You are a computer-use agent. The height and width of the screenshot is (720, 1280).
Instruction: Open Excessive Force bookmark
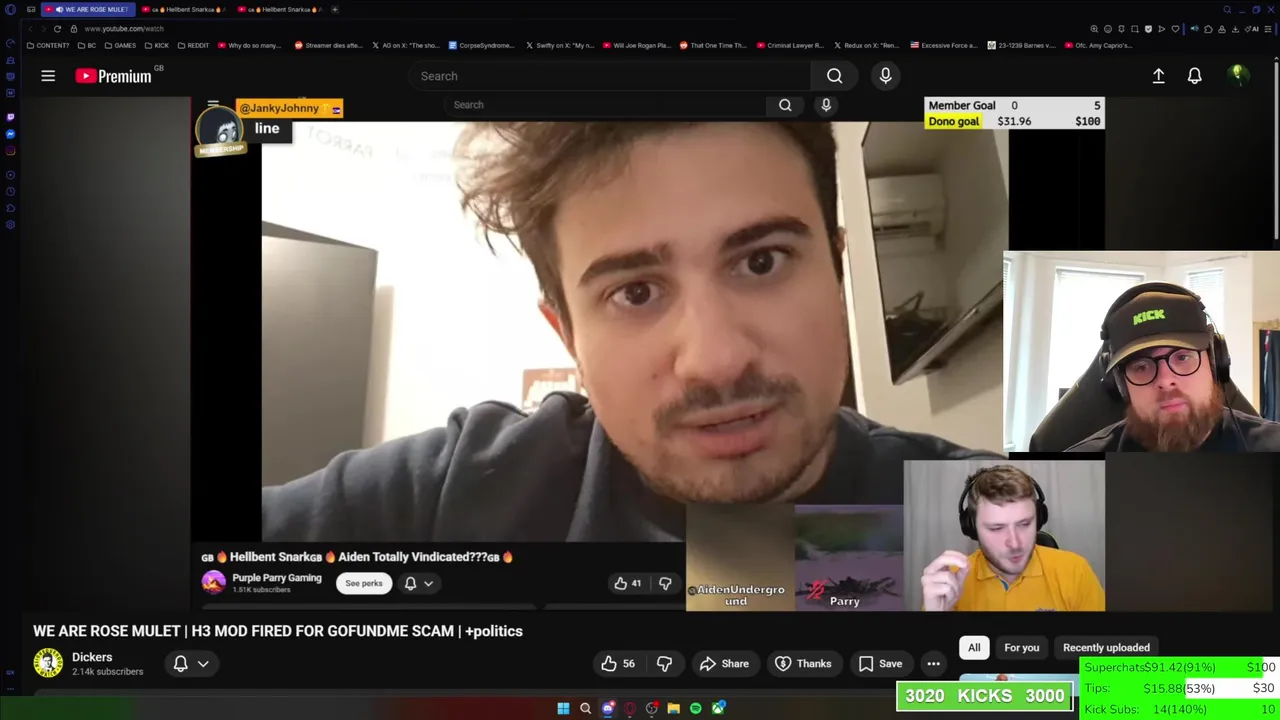(944, 45)
